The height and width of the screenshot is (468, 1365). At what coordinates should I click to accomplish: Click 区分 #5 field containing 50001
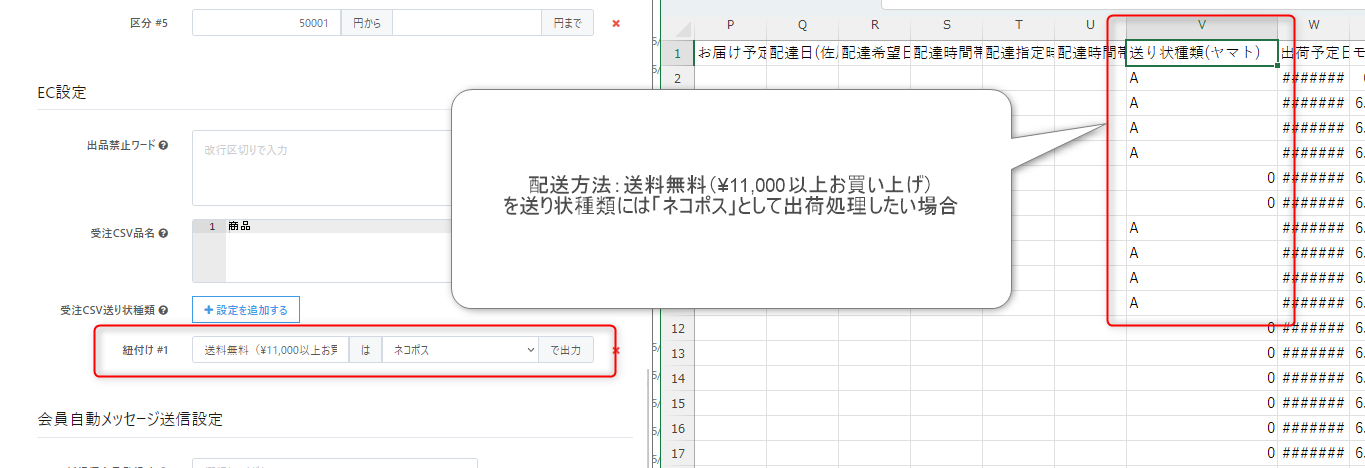pyautogui.click(x=266, y=23)
